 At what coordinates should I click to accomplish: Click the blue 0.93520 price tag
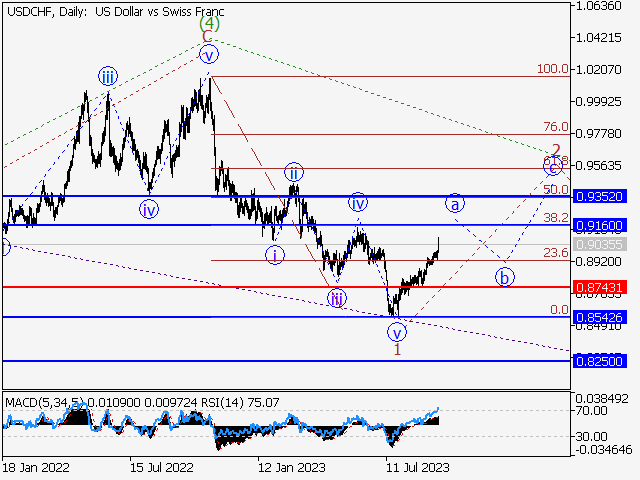[600, 196]
